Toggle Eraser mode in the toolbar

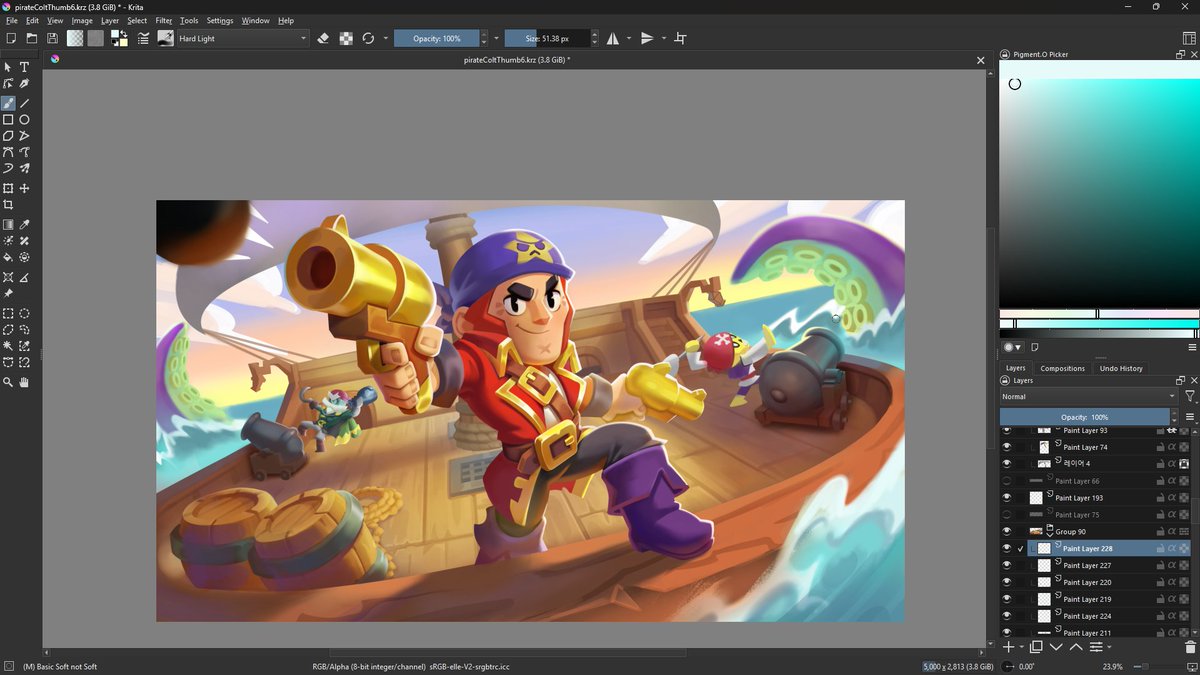(323, 38)
